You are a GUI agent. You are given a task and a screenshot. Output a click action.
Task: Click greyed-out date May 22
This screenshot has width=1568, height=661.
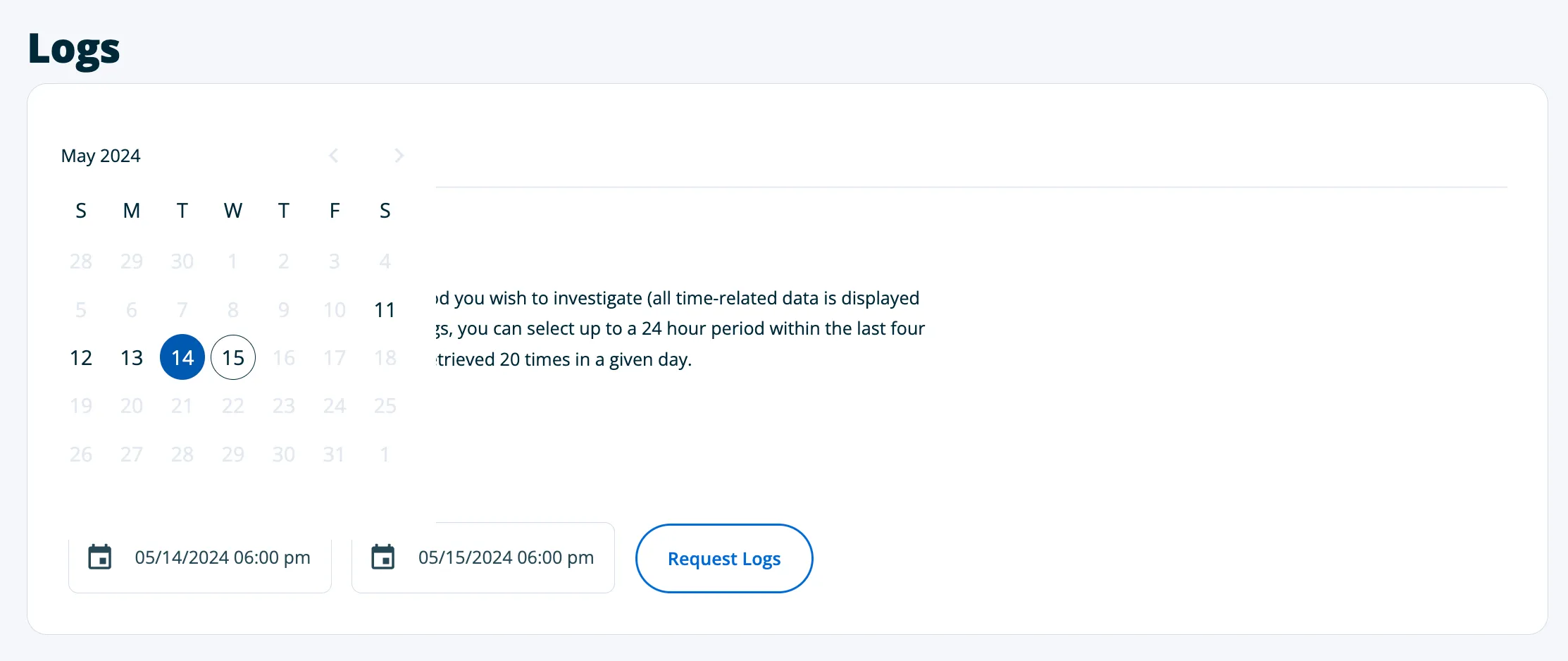[x=233, y=406]
